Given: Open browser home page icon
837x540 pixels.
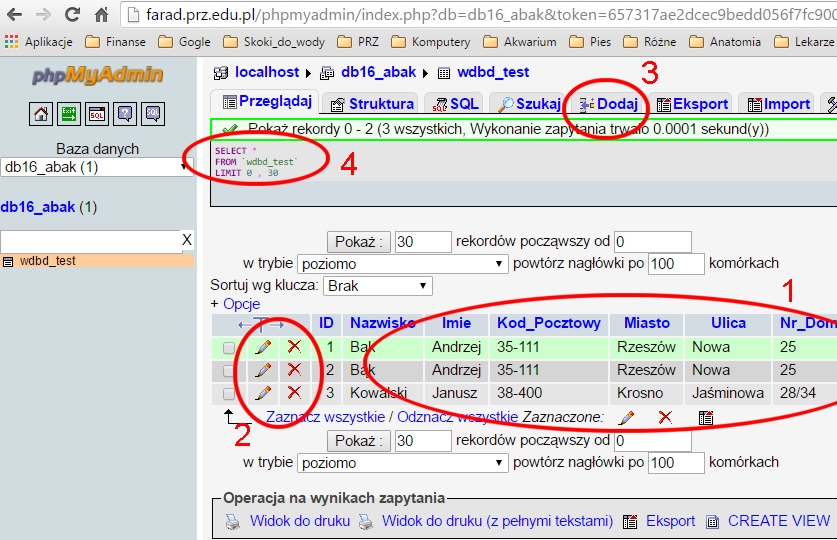Looking at the screenshot, I should coord(101,15).
